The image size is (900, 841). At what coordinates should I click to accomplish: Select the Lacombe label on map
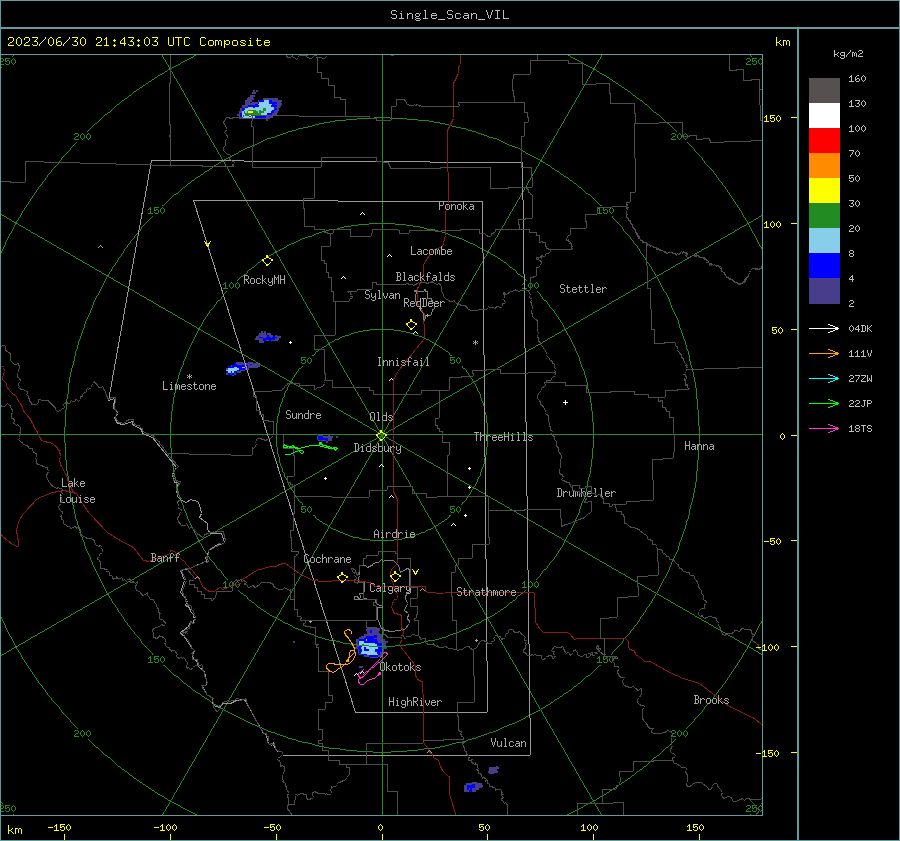[431, 251]
